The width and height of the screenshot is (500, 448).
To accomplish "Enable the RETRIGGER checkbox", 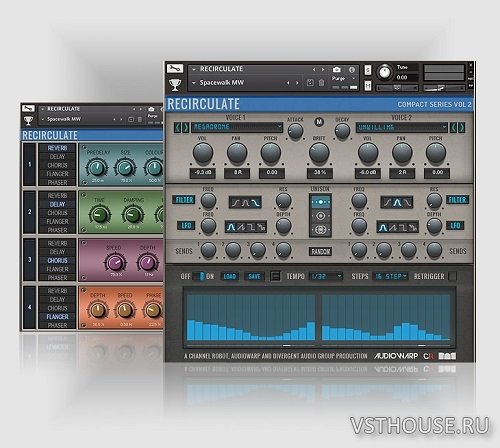I will (452, 276).
